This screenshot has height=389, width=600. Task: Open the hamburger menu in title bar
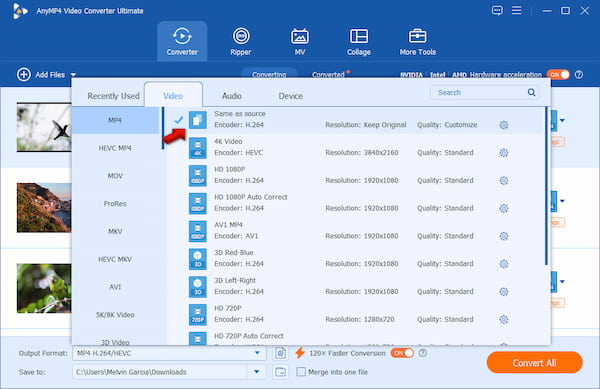tap(517, 10)
